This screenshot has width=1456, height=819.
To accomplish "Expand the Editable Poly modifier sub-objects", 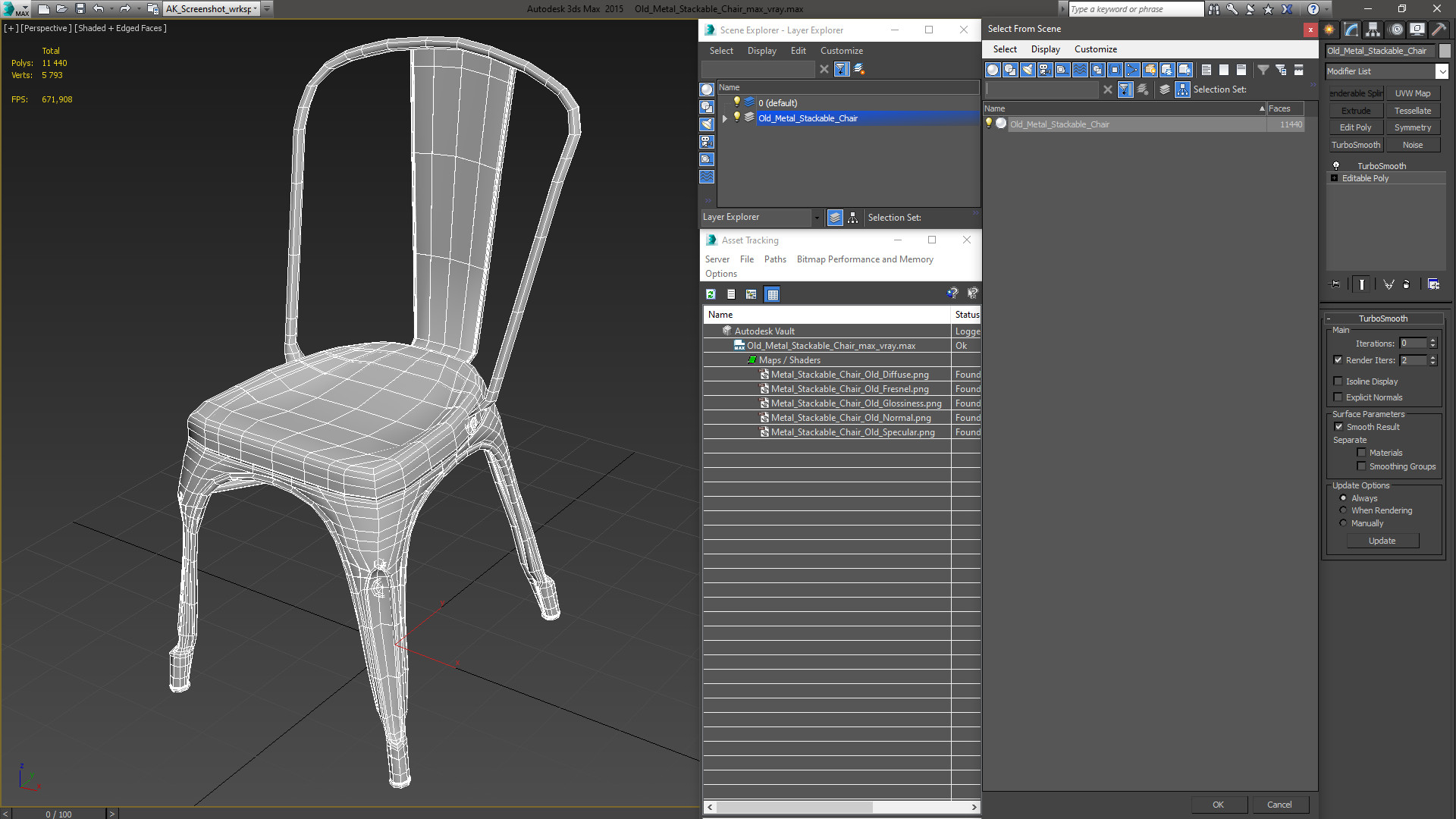I will [1335, 178].
